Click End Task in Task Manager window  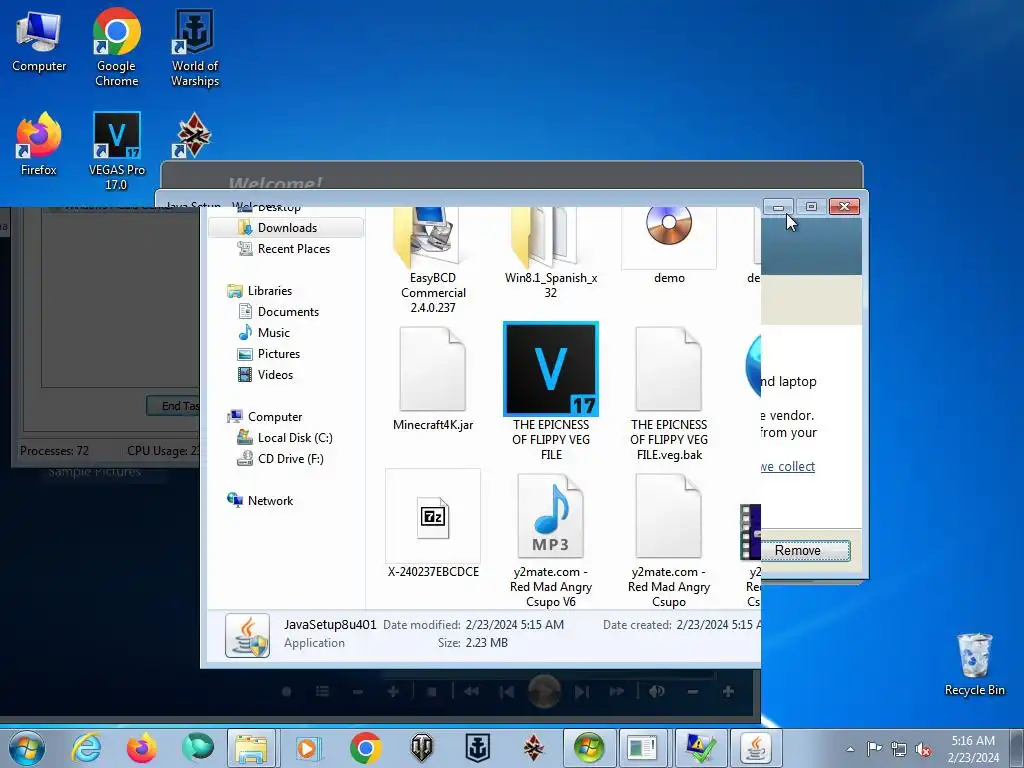(172, 406)
